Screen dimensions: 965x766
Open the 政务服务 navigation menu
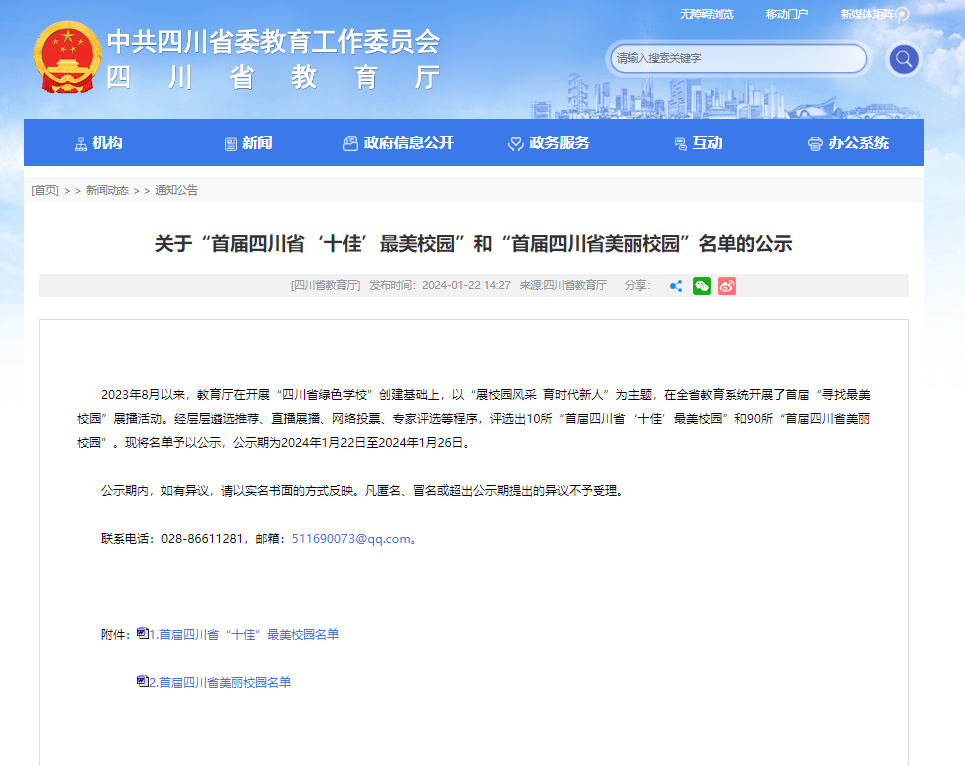(549, 143)
